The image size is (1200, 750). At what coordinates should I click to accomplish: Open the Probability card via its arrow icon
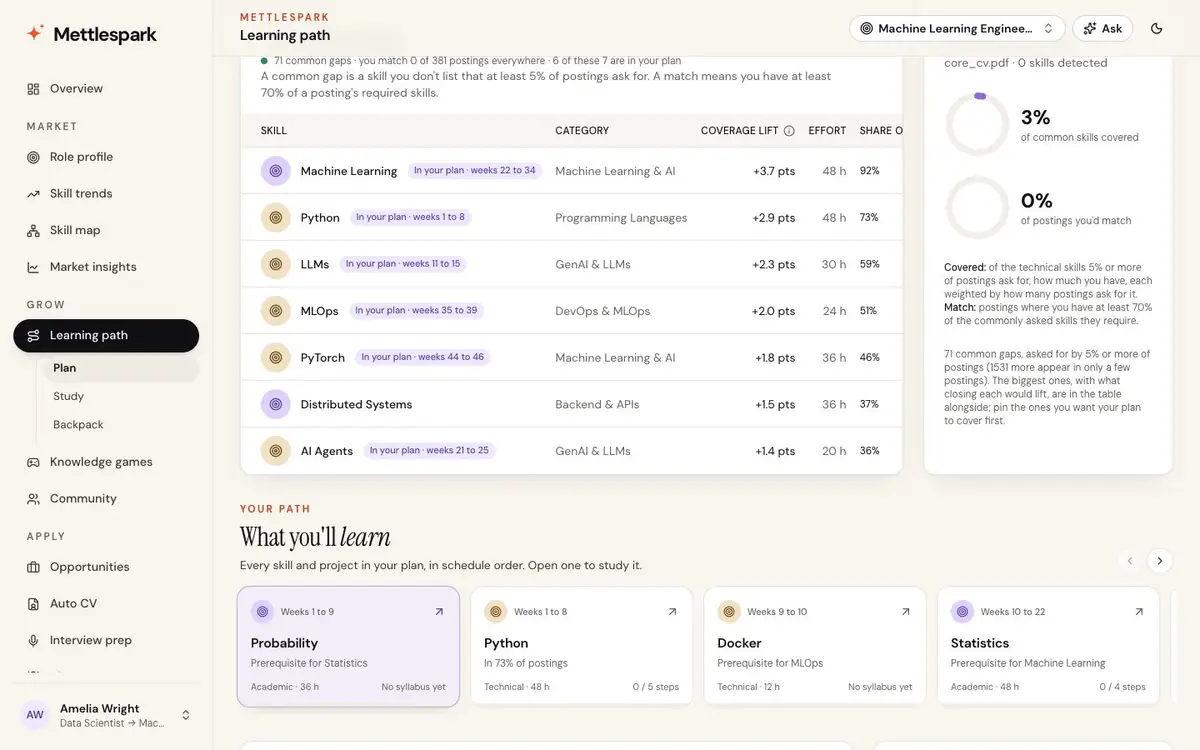[x=439, y=612]
